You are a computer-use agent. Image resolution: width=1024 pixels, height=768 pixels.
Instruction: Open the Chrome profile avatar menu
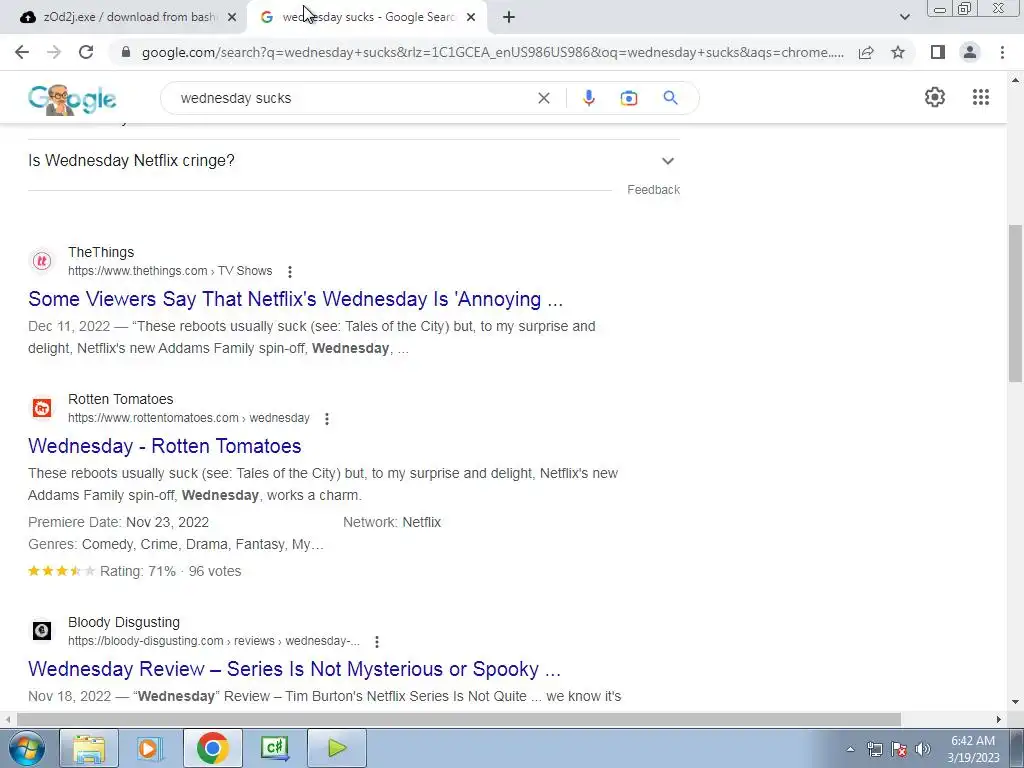pos(970,52)
